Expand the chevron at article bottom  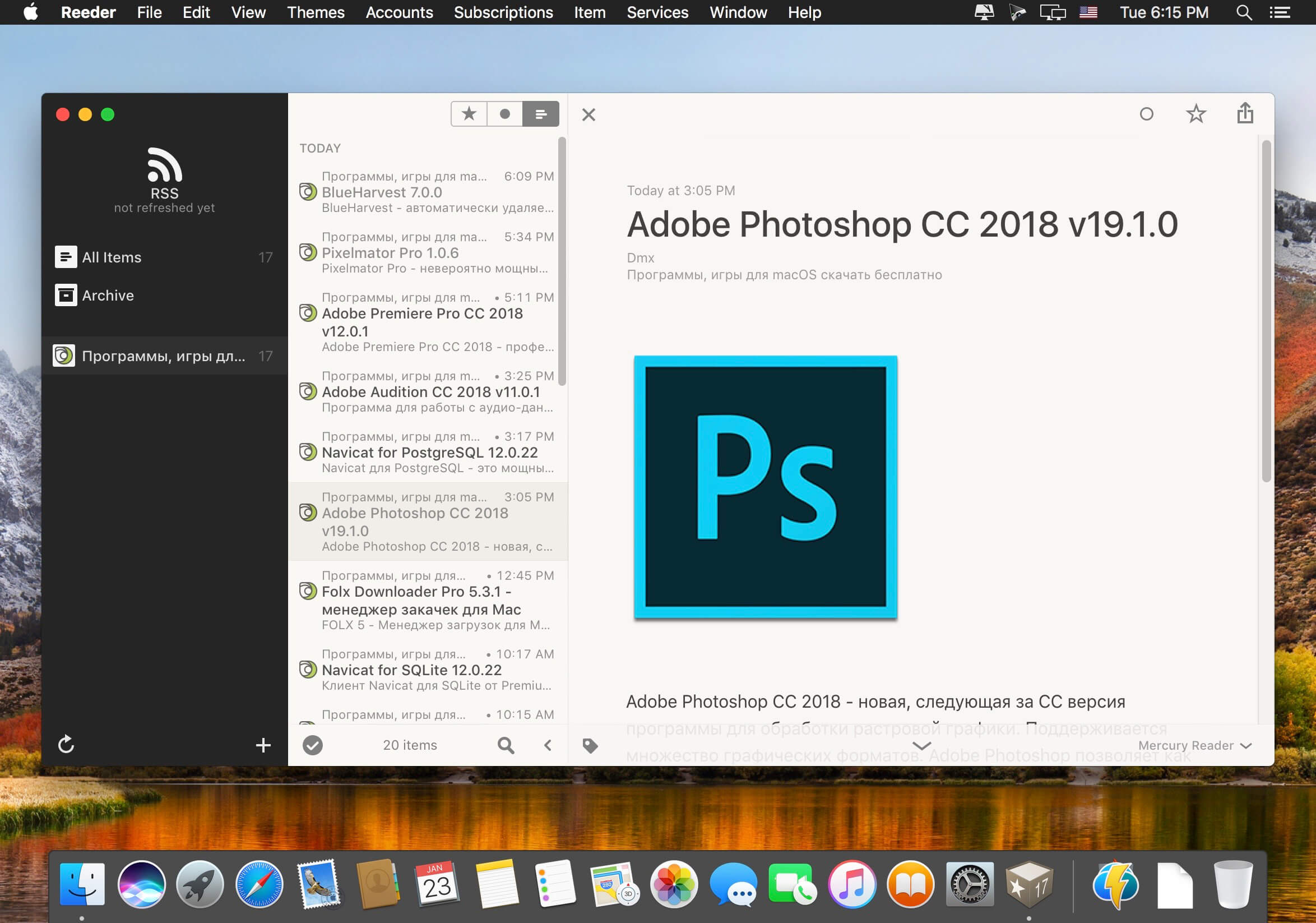point(921,746)
